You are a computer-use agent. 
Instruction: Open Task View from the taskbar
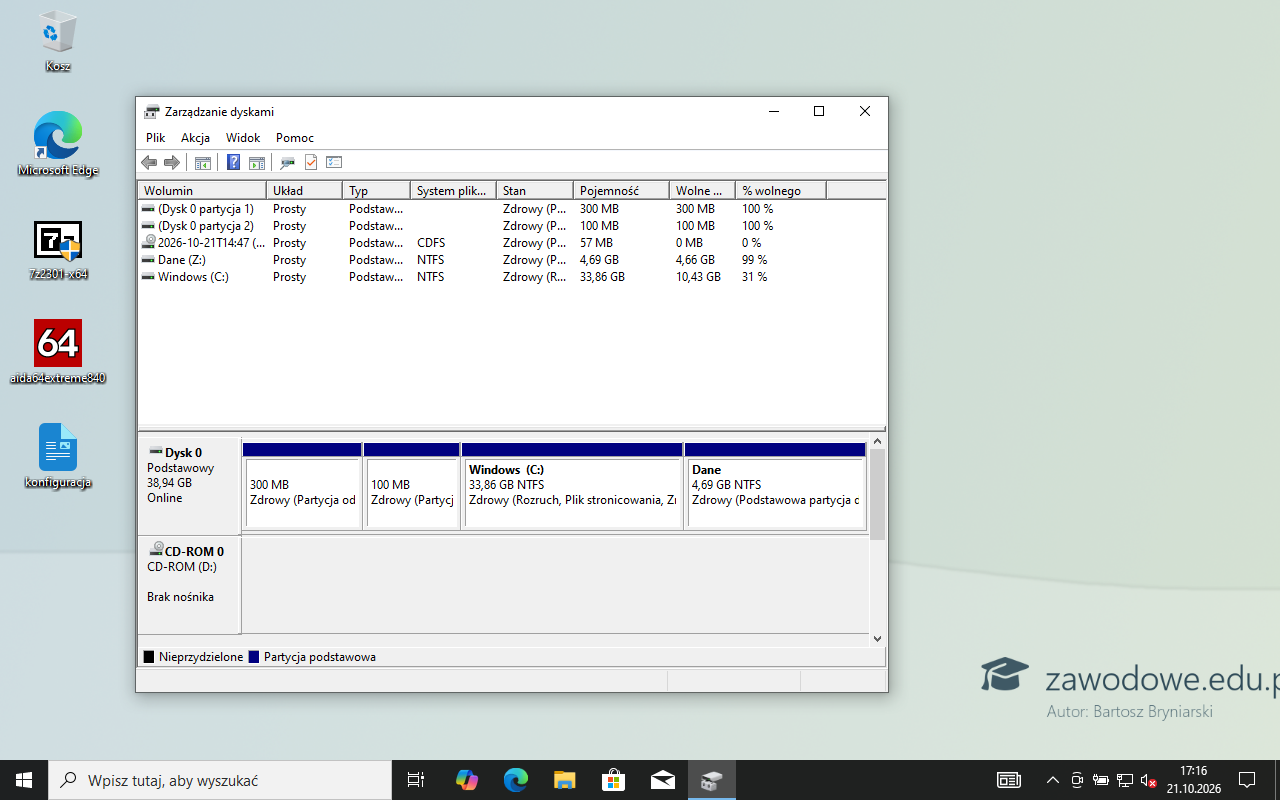click(416, 780)
